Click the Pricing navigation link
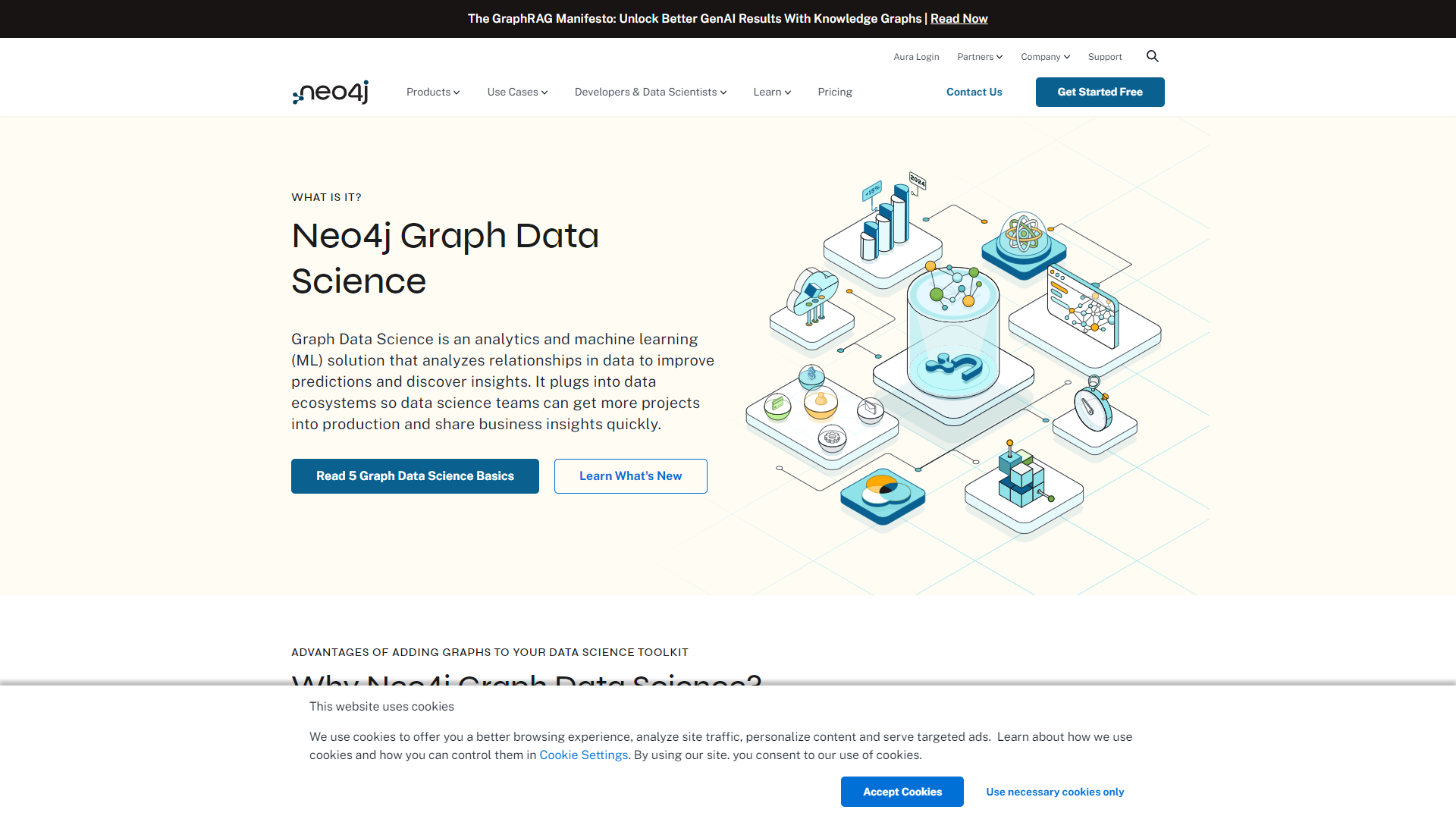This screenshot has height=819, width=1456. click(x=835, y=91)
